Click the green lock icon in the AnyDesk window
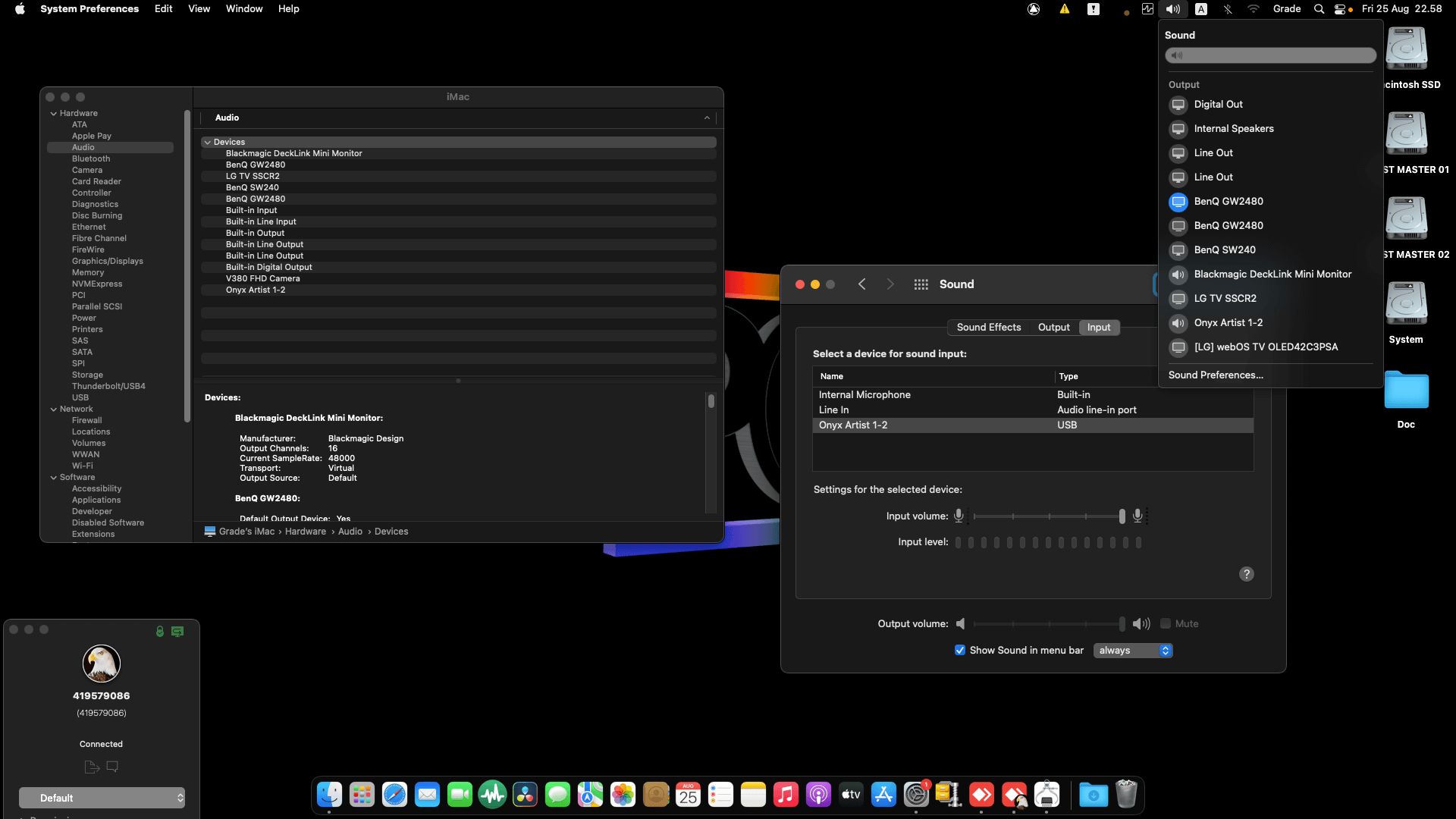The image size is (1456, 819). coord(160,631)
